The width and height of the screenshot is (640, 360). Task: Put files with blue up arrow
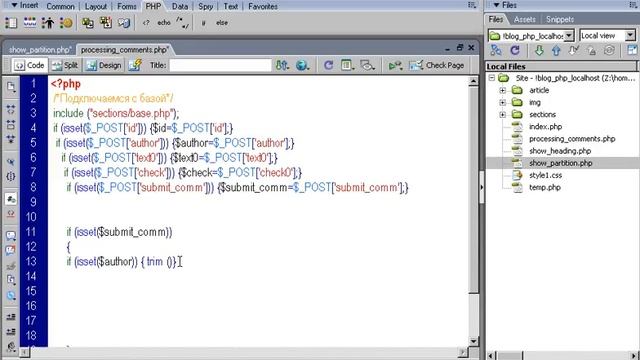pyautogui.click(x=556, y=50)
